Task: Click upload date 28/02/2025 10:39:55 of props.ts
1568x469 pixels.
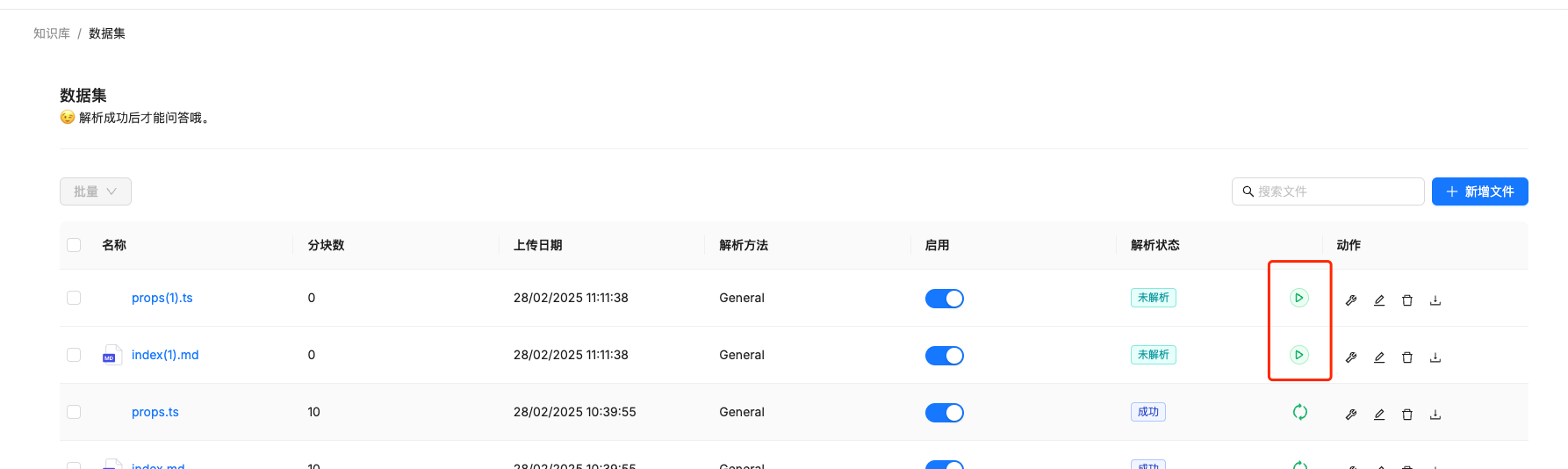Action: pyautogui.click(x=575, y=412)
